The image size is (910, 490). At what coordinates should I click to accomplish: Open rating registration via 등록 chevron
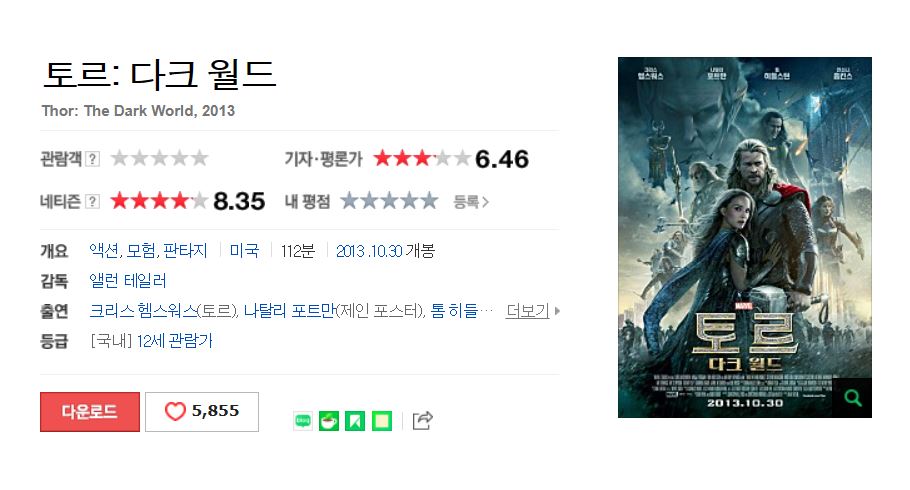click(471, 201)
